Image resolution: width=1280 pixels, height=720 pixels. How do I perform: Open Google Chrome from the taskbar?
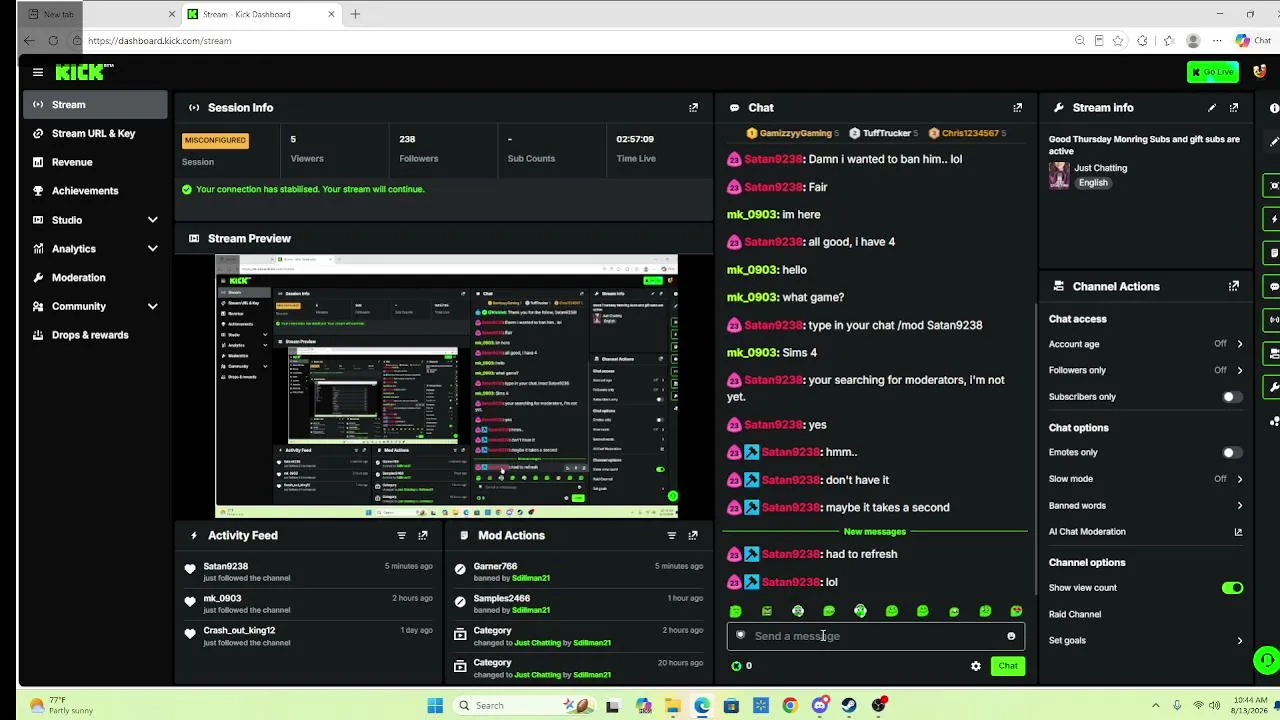coord(790,705)
